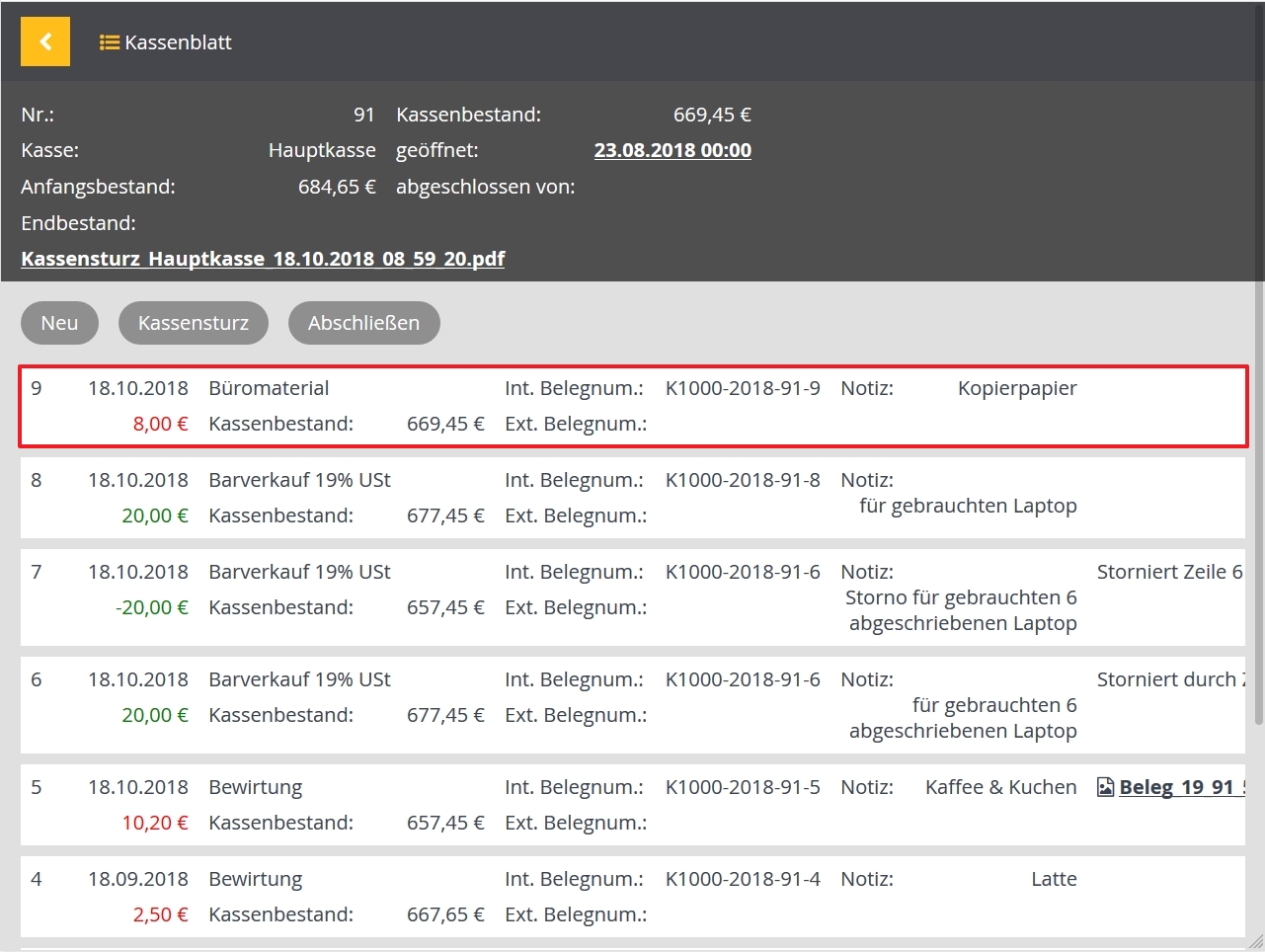This screenshot has width=1265, height=952.
Task: Click receipt number K1000-2018-91-8
Action: 743,480
